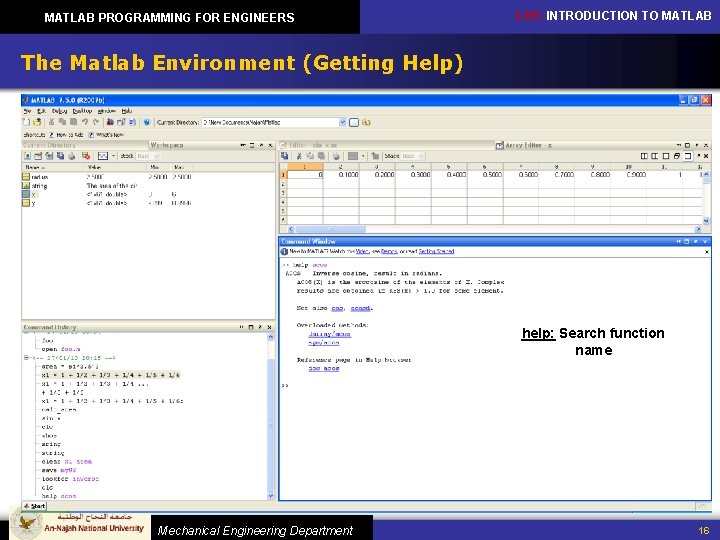Switch to the Current Directory tab
Image resolution: width=720 pixels, height=540 pixels.
(x=48, y=145)
